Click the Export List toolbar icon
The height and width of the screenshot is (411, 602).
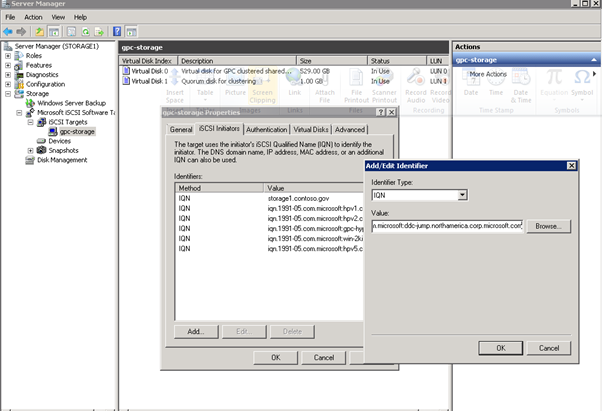click(x=99, y=31)
